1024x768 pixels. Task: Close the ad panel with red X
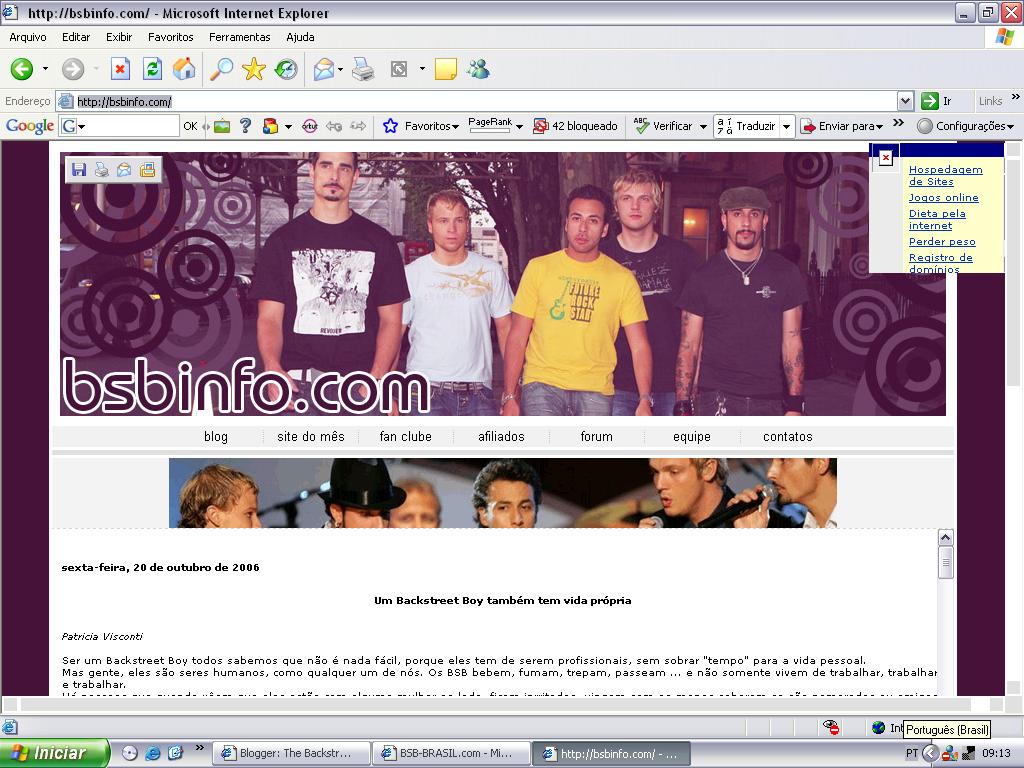[x=886, y=157]
